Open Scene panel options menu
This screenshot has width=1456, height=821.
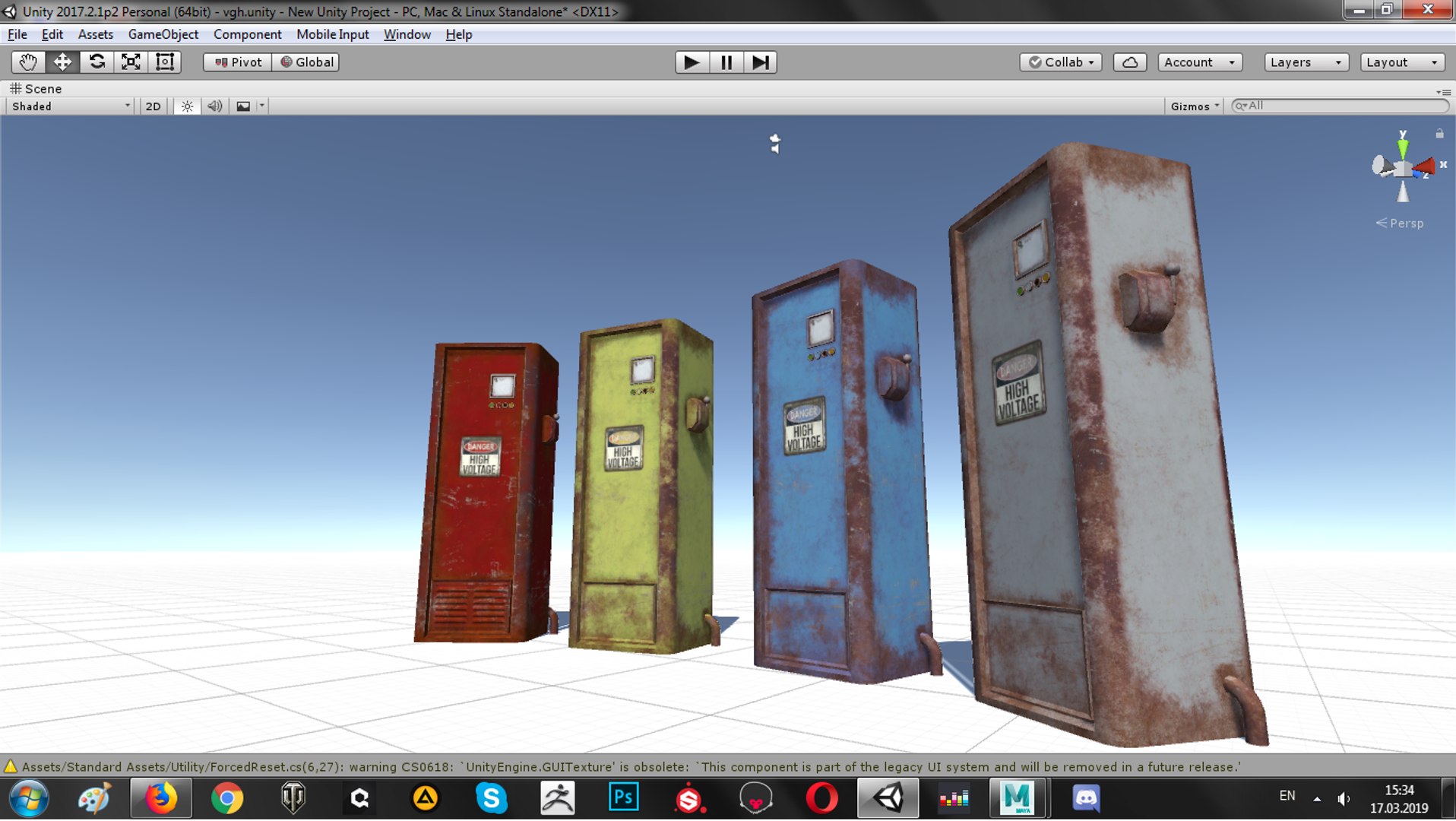[x=1443, y=91]
